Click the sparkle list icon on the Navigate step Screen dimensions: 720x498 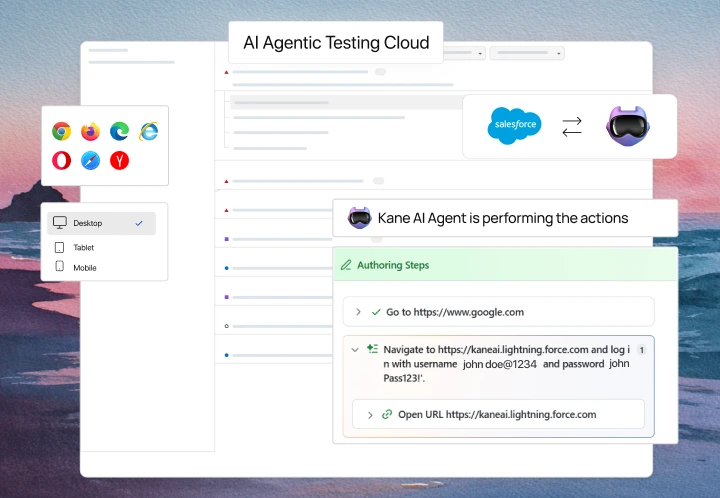tap(372, 349)
